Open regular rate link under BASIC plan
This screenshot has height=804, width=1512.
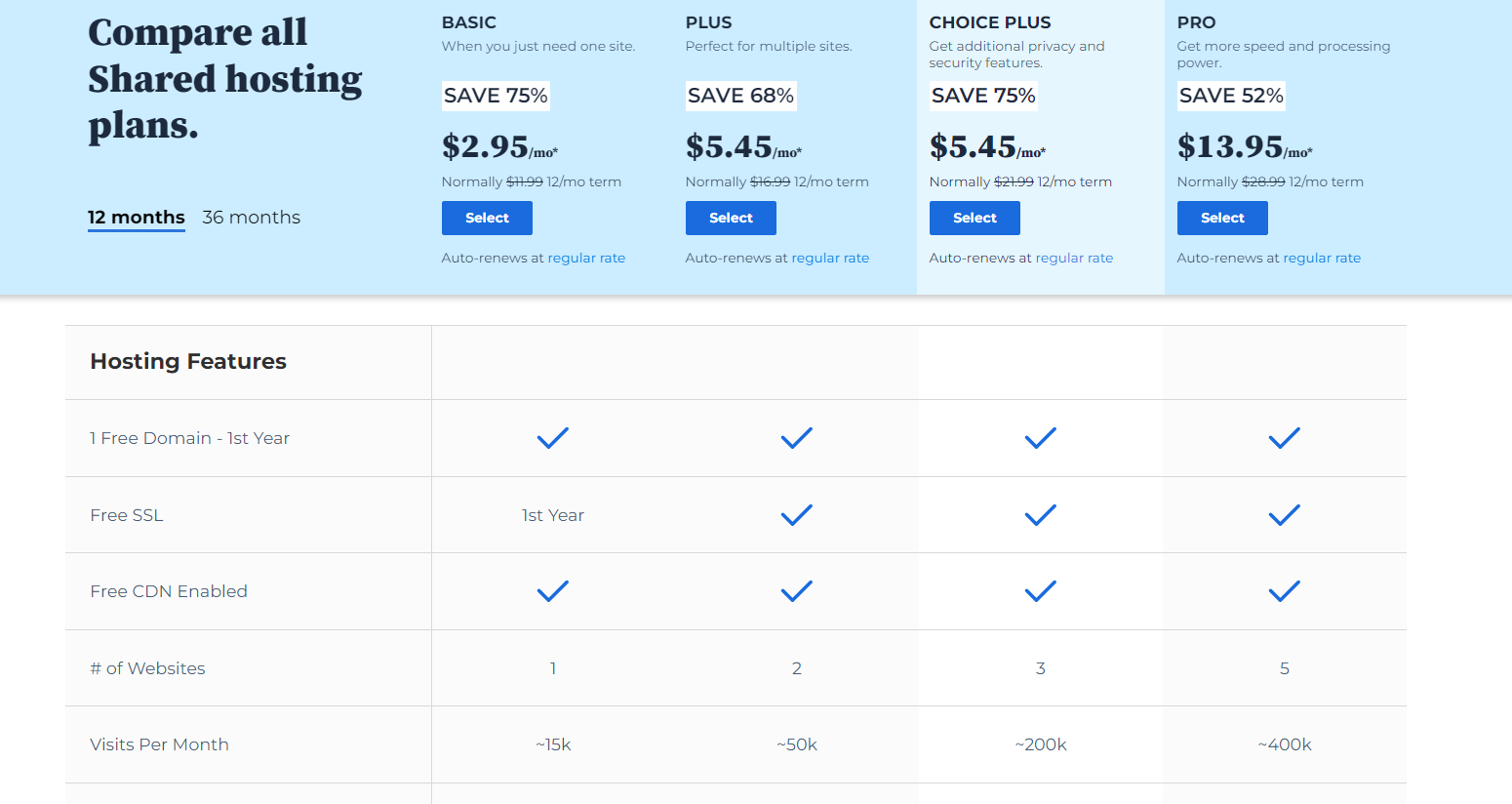[x=586, y=259]
